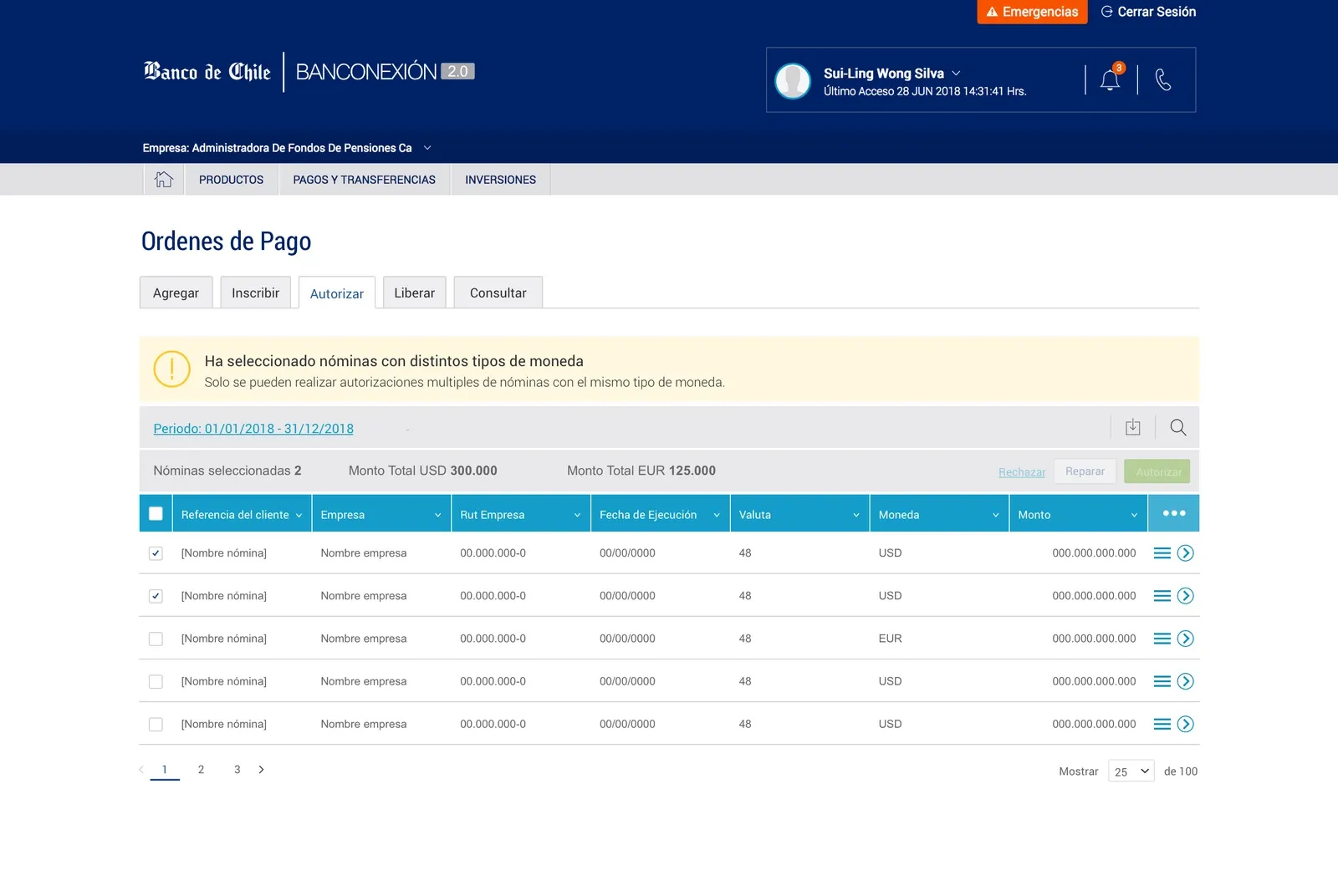Open Moneda column dropdown
Viewport: 1338px width, 896px height.
[996, 515]
